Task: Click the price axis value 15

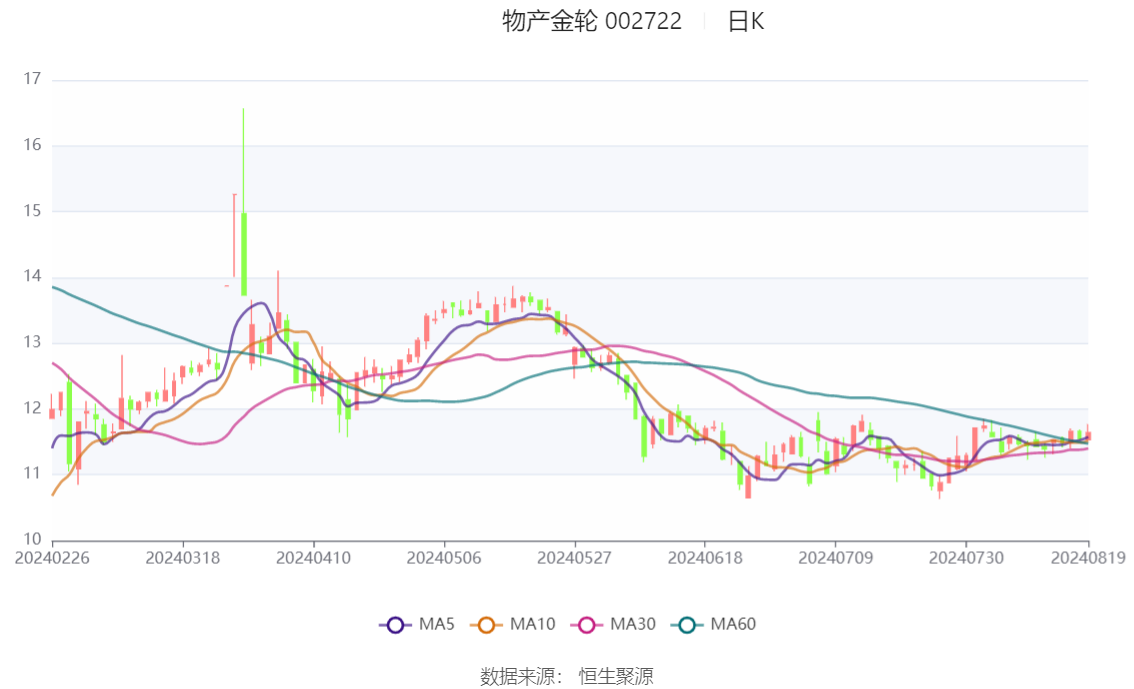Action: click(x=33, y=211)
